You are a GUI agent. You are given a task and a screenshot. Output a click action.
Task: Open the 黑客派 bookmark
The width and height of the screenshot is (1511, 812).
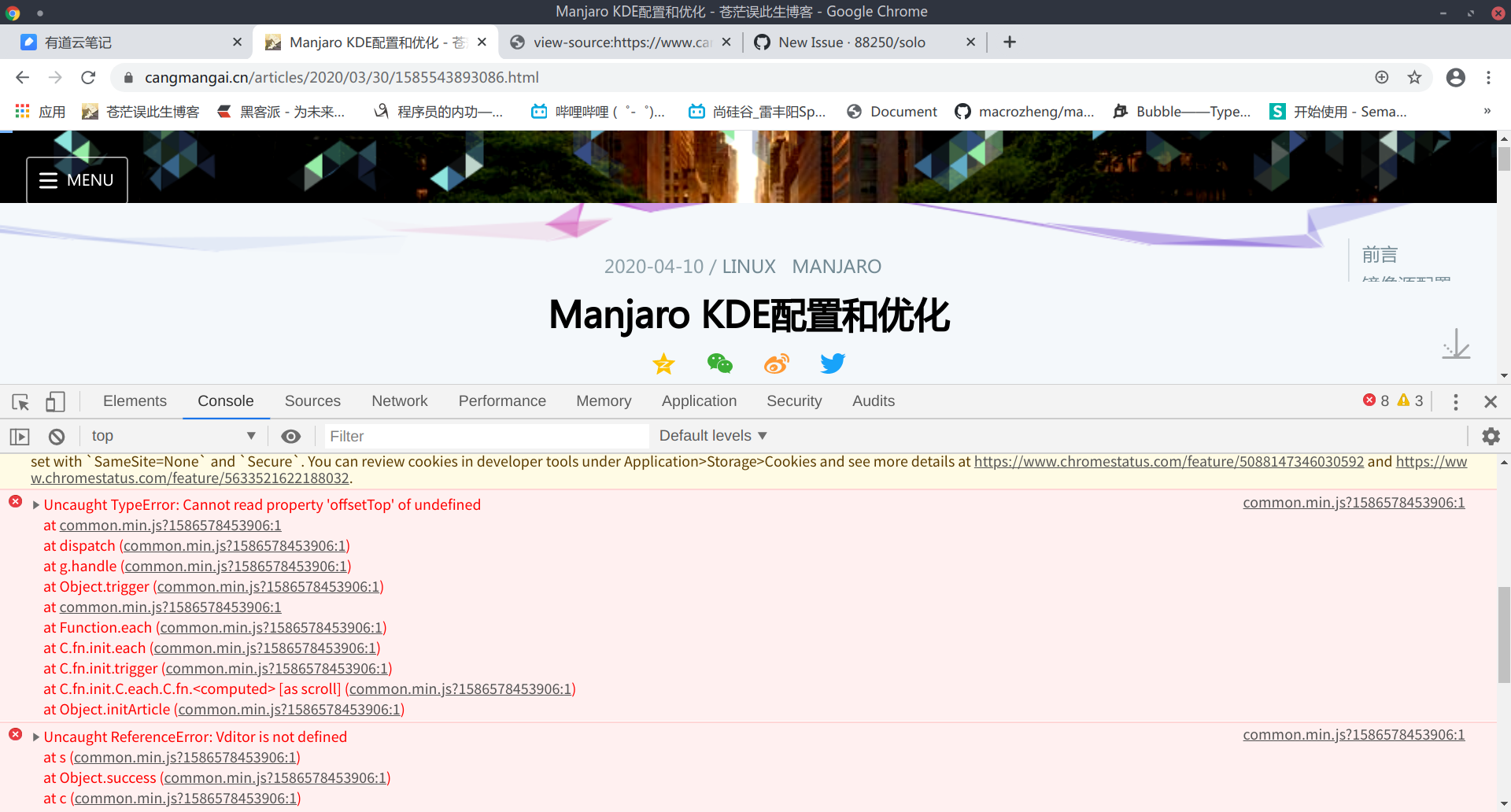click(281, 111)
